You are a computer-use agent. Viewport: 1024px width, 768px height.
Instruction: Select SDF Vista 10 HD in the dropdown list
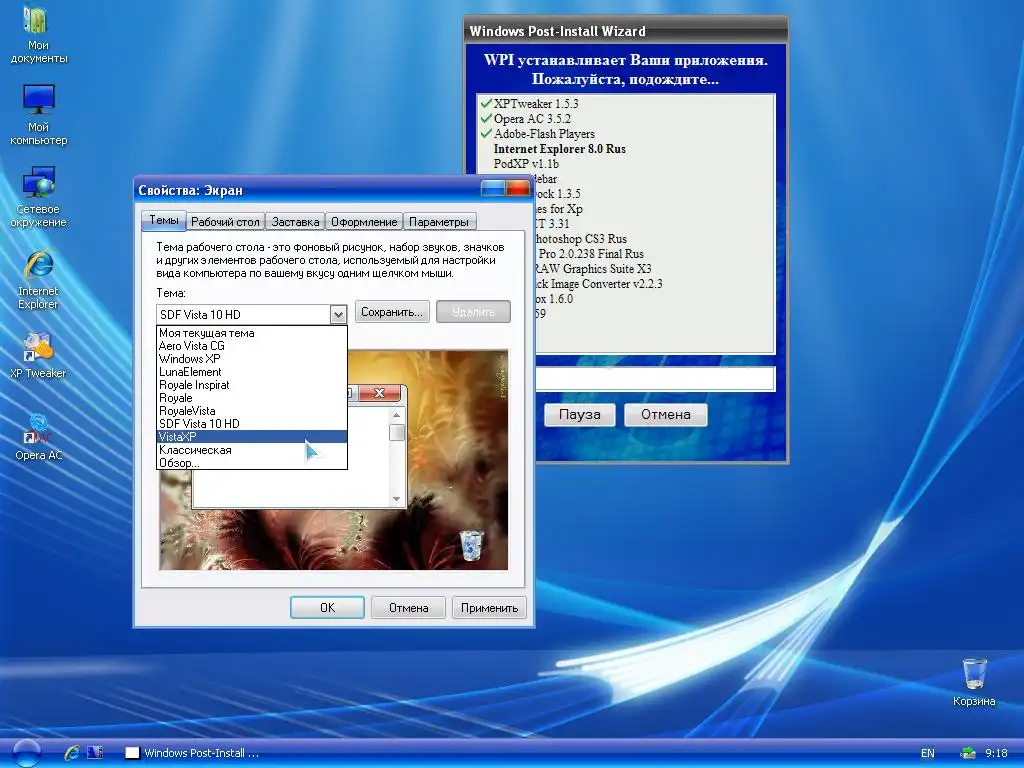click(252, 424)
